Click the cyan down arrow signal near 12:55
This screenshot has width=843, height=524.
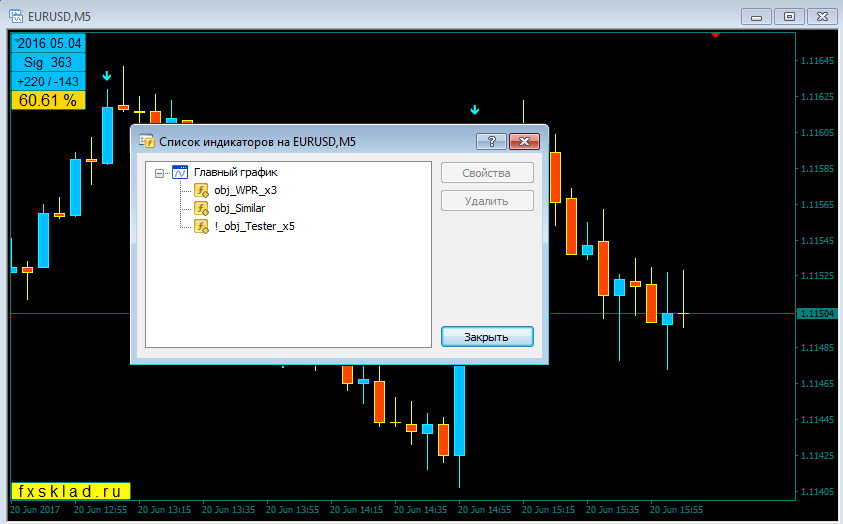(x=107, y=76)
